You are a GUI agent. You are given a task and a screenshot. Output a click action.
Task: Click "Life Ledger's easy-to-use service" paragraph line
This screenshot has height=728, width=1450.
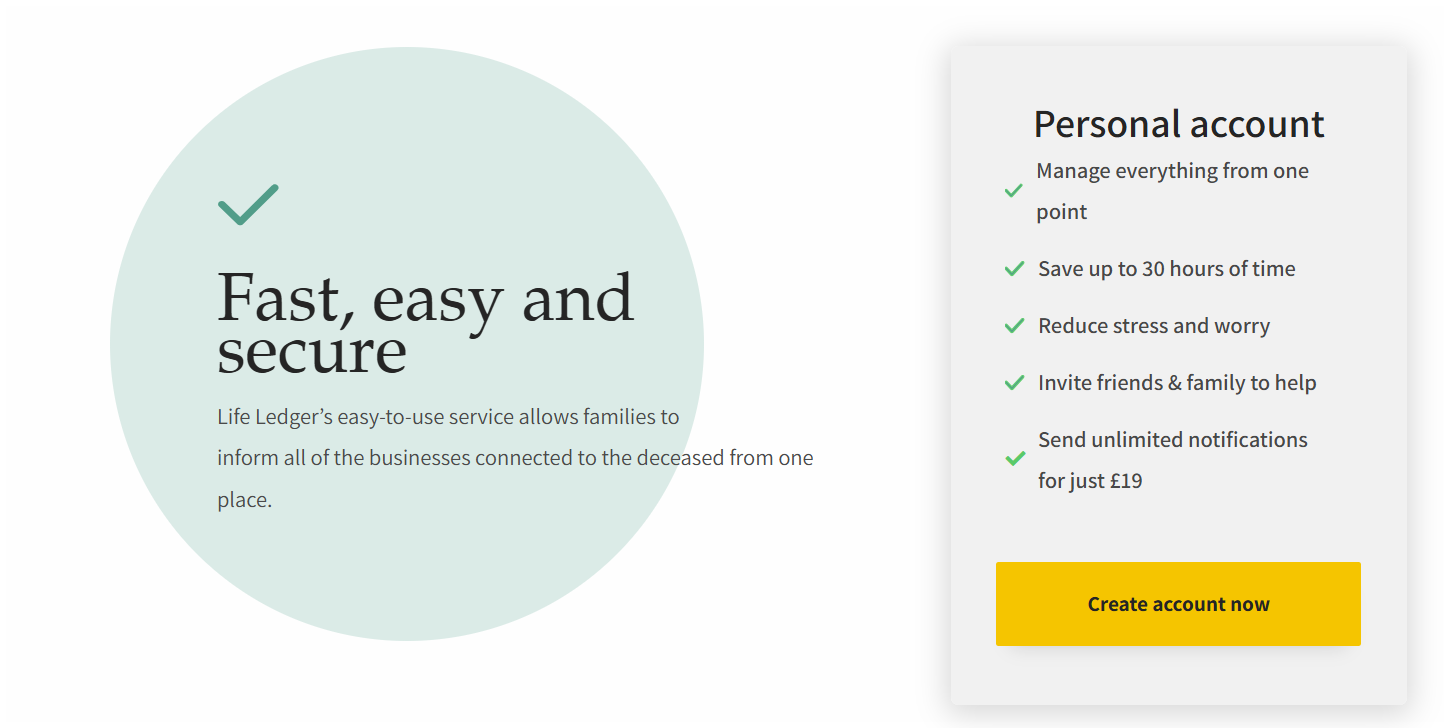click(x=448, y=417)
